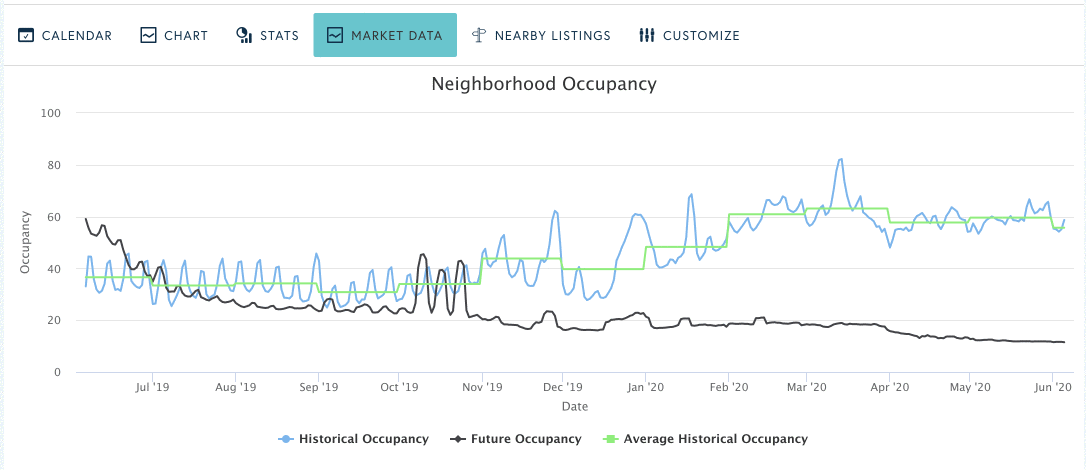Select the Customize tab label
The height and width of the screenshot is (470, 1086).
[x=701, y=35]
